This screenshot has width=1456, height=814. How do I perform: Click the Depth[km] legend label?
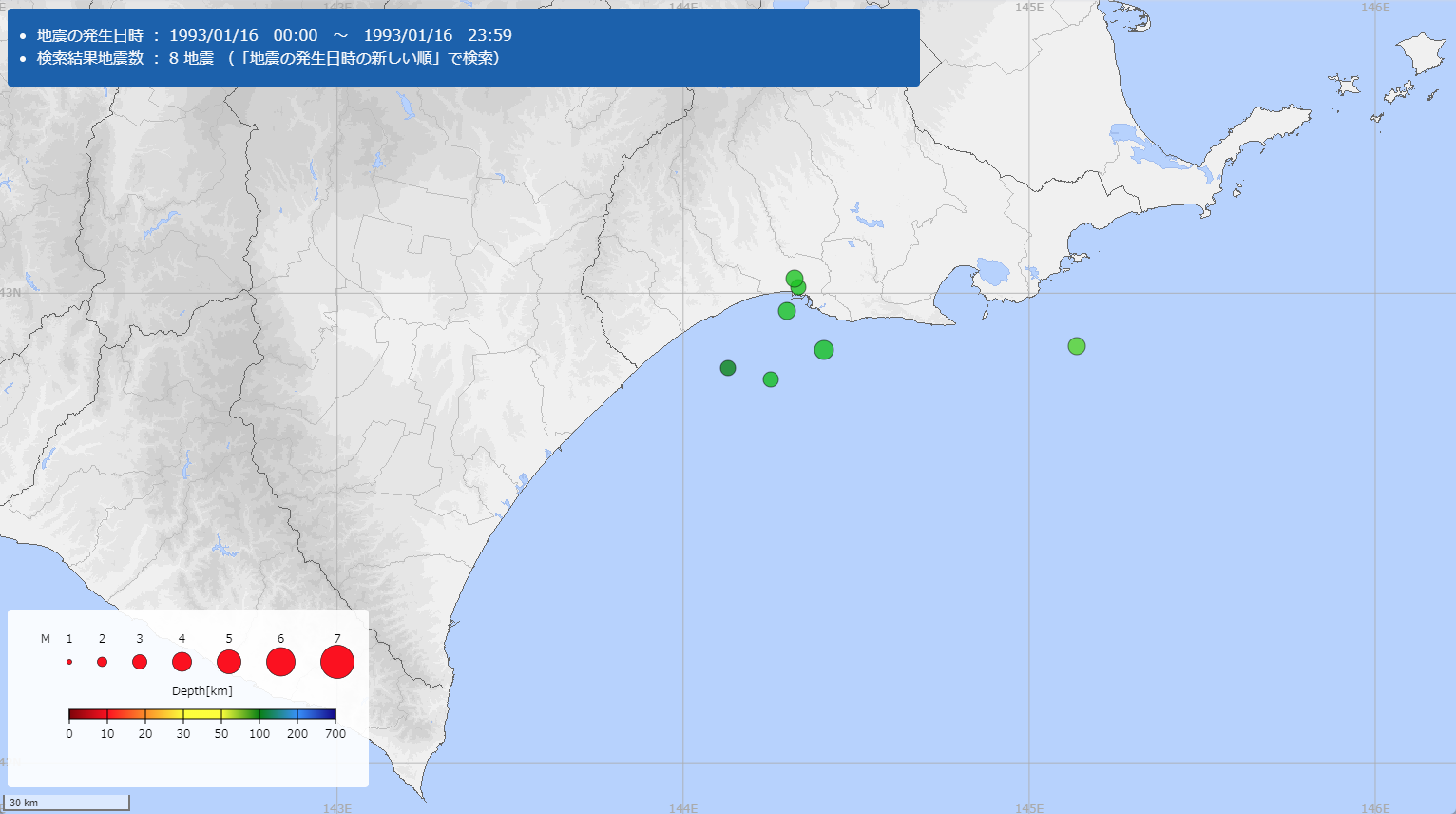pyautogui.click(x=201, y=690)
